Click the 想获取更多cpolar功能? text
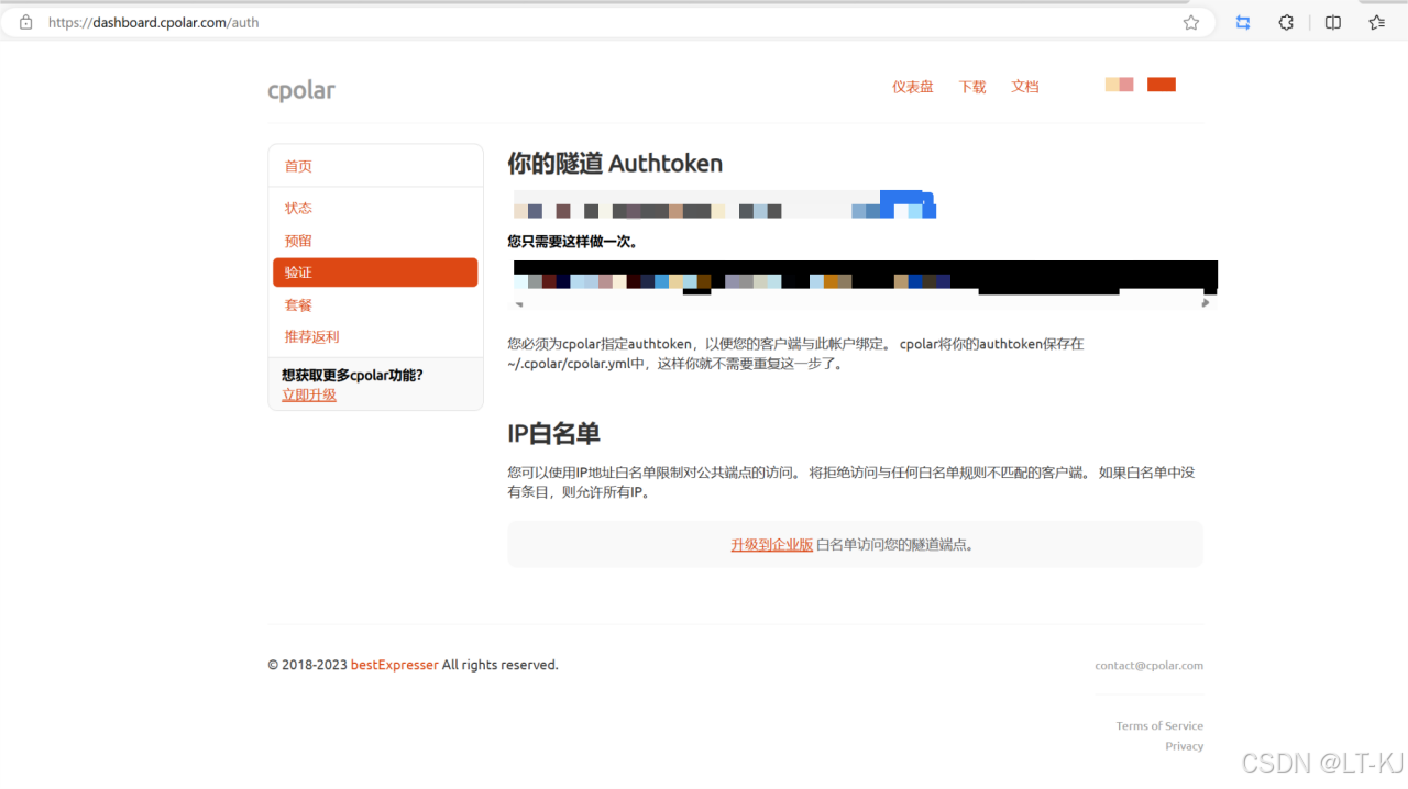The height and width of the screenshot is (789, 1408). click(352, 375)
